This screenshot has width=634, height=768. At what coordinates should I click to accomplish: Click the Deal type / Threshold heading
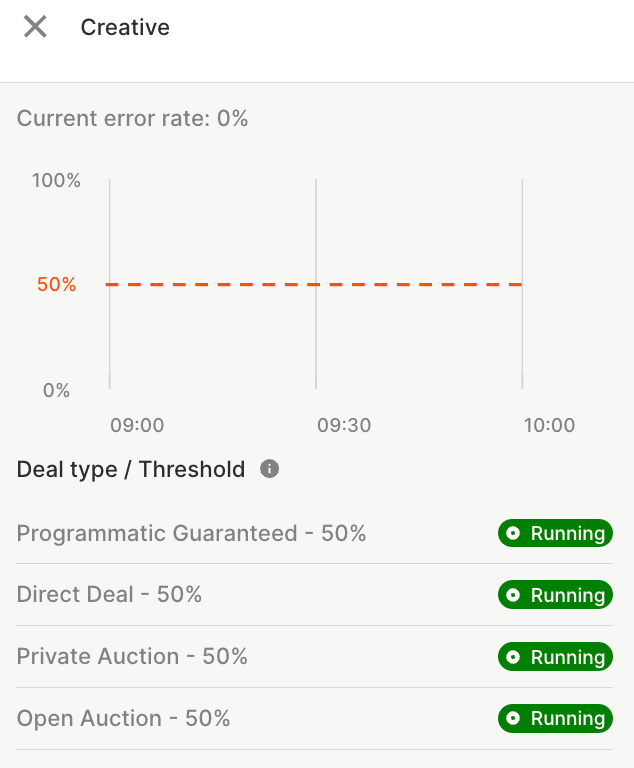(131, 469)
